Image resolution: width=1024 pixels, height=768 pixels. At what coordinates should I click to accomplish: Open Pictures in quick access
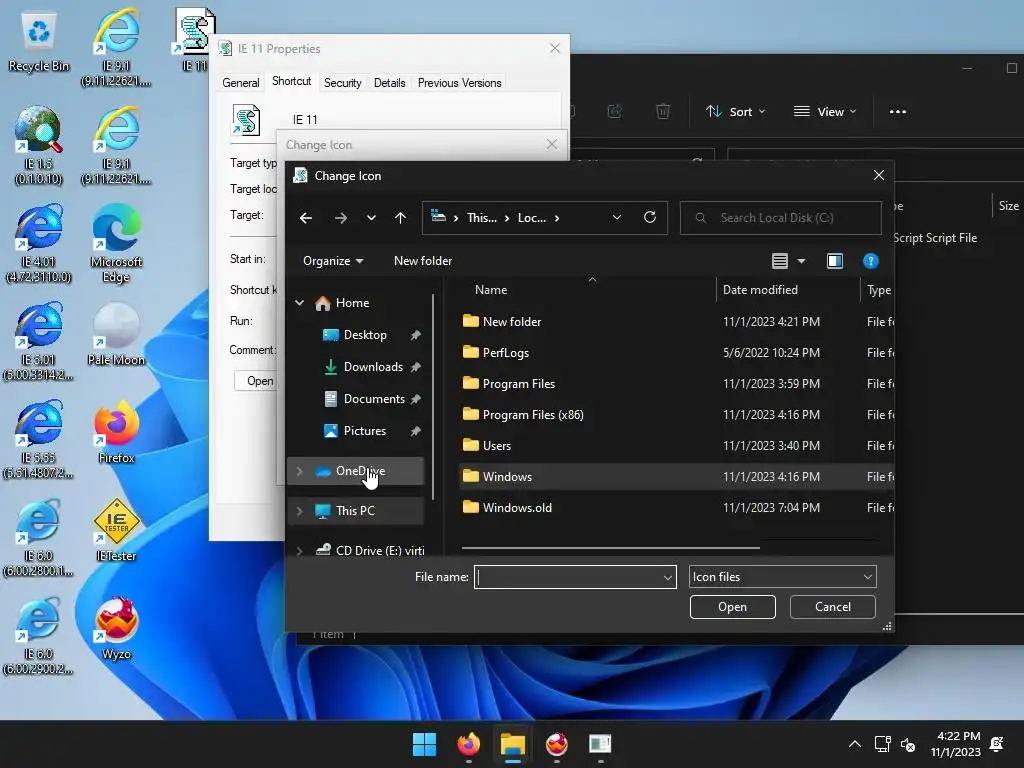pos(364,430)
